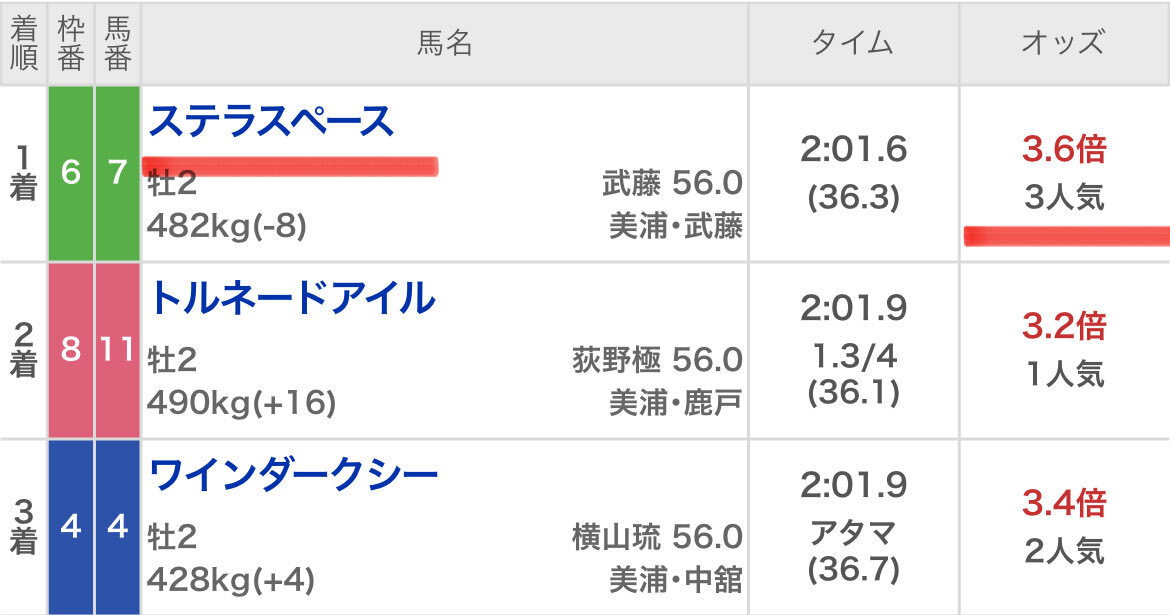
Task: Click the green horse number 7 cell
Action: [118, 173]
